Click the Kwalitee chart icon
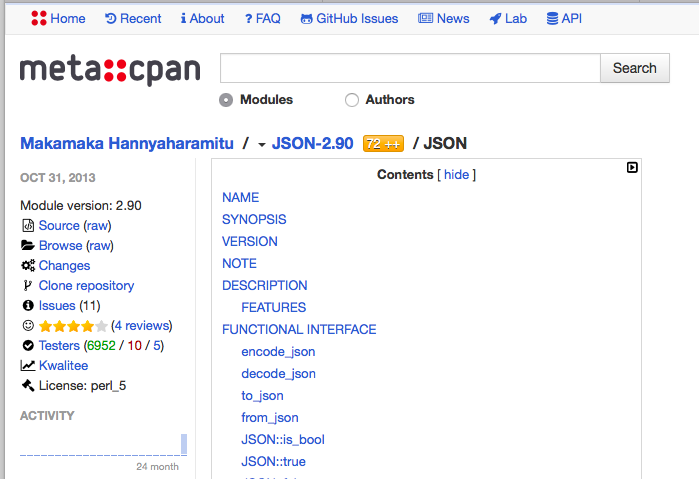This screenshot has width=699, height=479. pos(28,365)
